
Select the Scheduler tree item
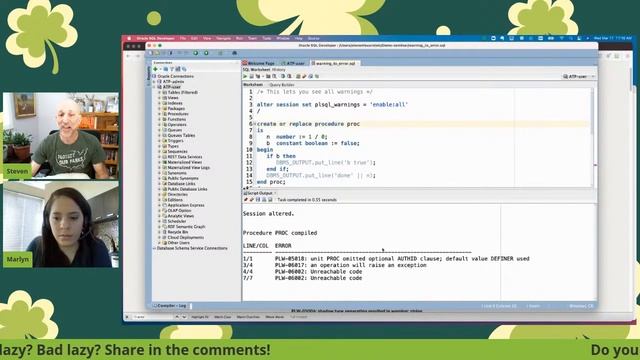[177, 221]
